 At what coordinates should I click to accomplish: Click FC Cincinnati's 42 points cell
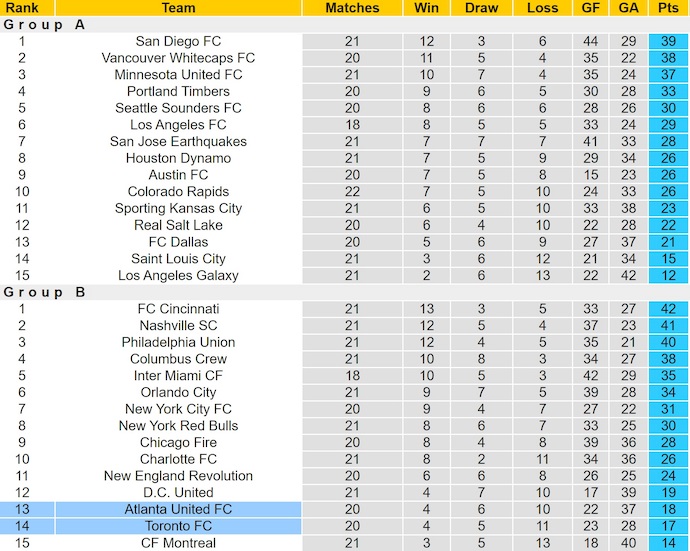click(x=668, y=309)
